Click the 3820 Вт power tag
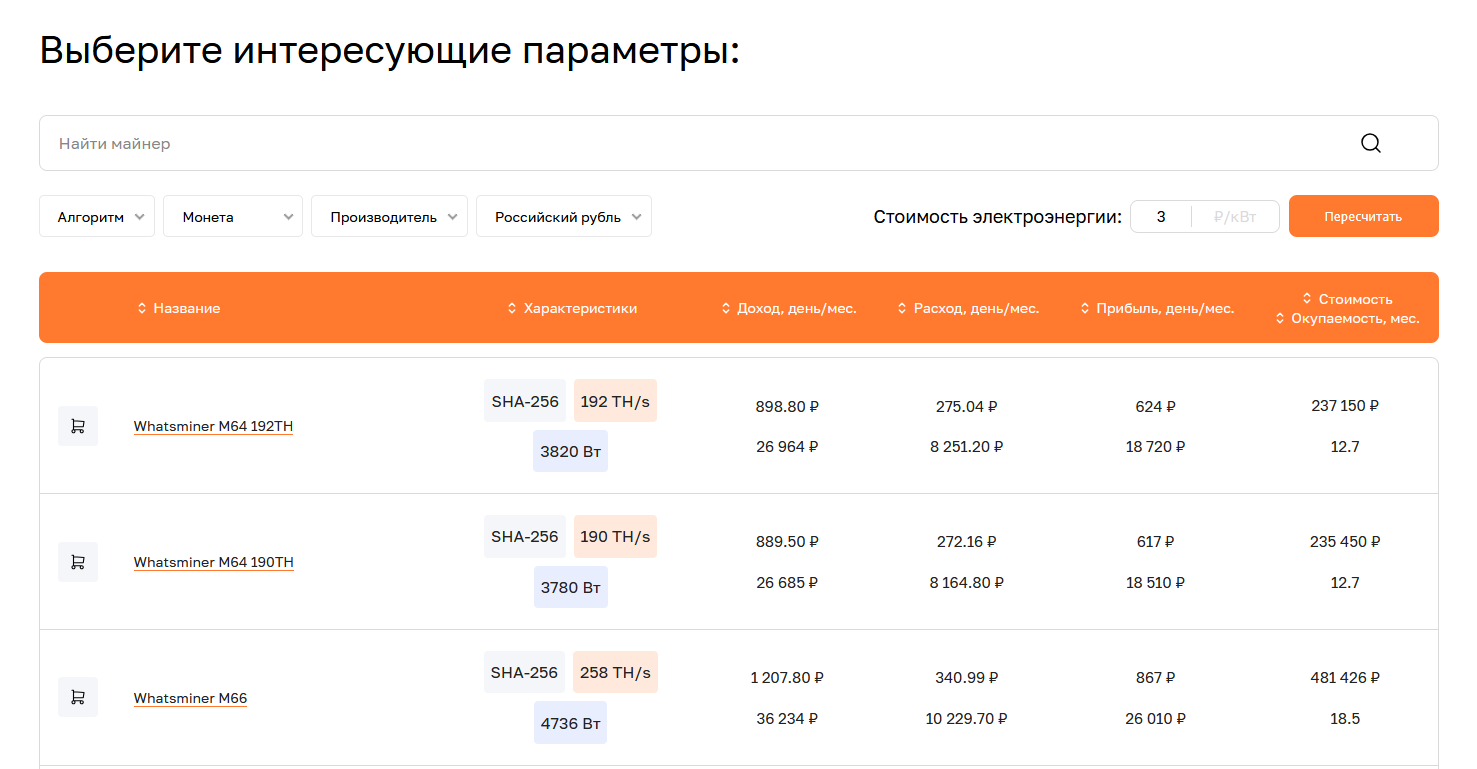This screenshot has width=1477, height=769. 570,451
